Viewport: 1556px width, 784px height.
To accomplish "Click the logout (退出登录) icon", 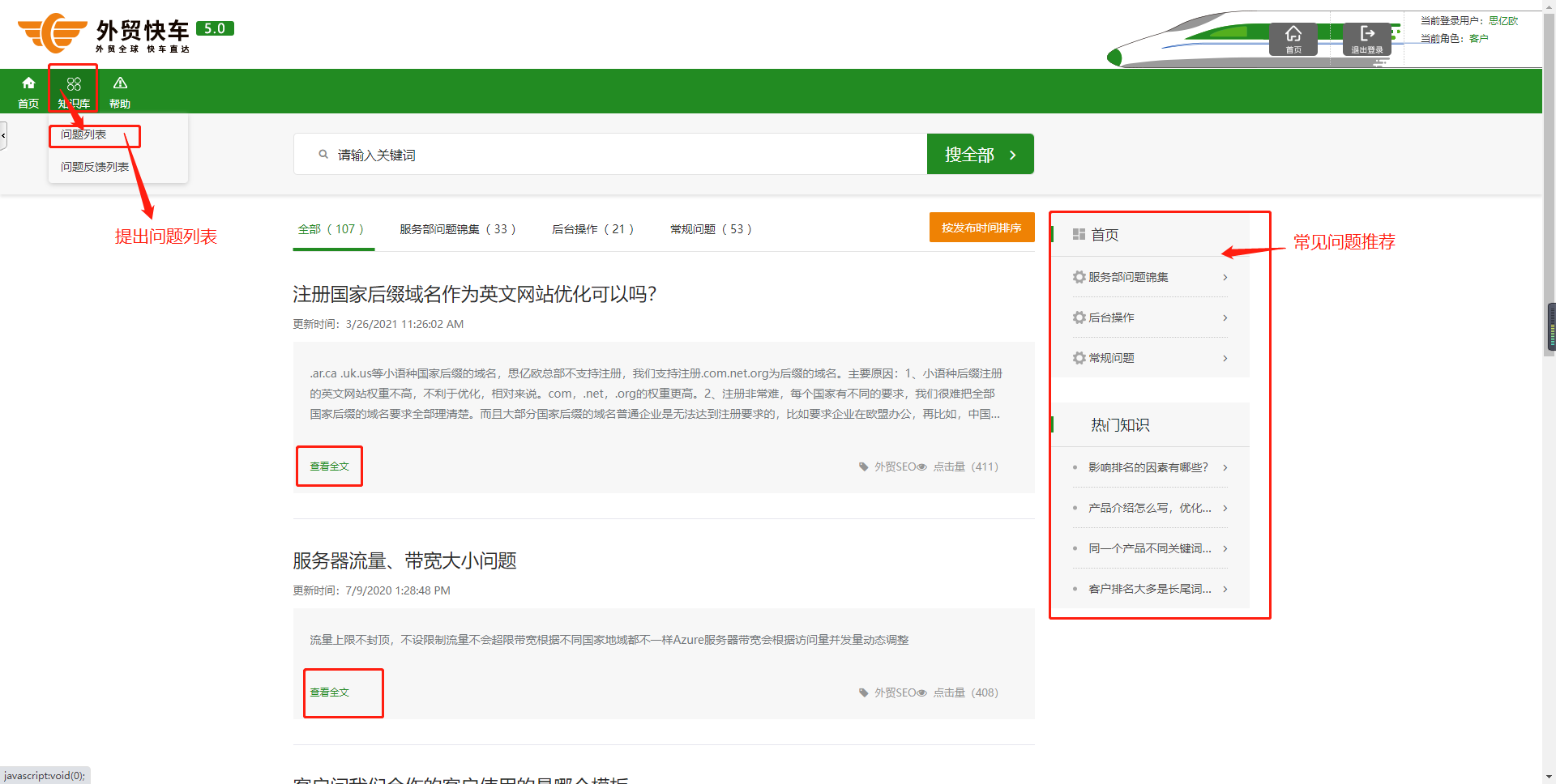I will click(x=1367, y=34).
